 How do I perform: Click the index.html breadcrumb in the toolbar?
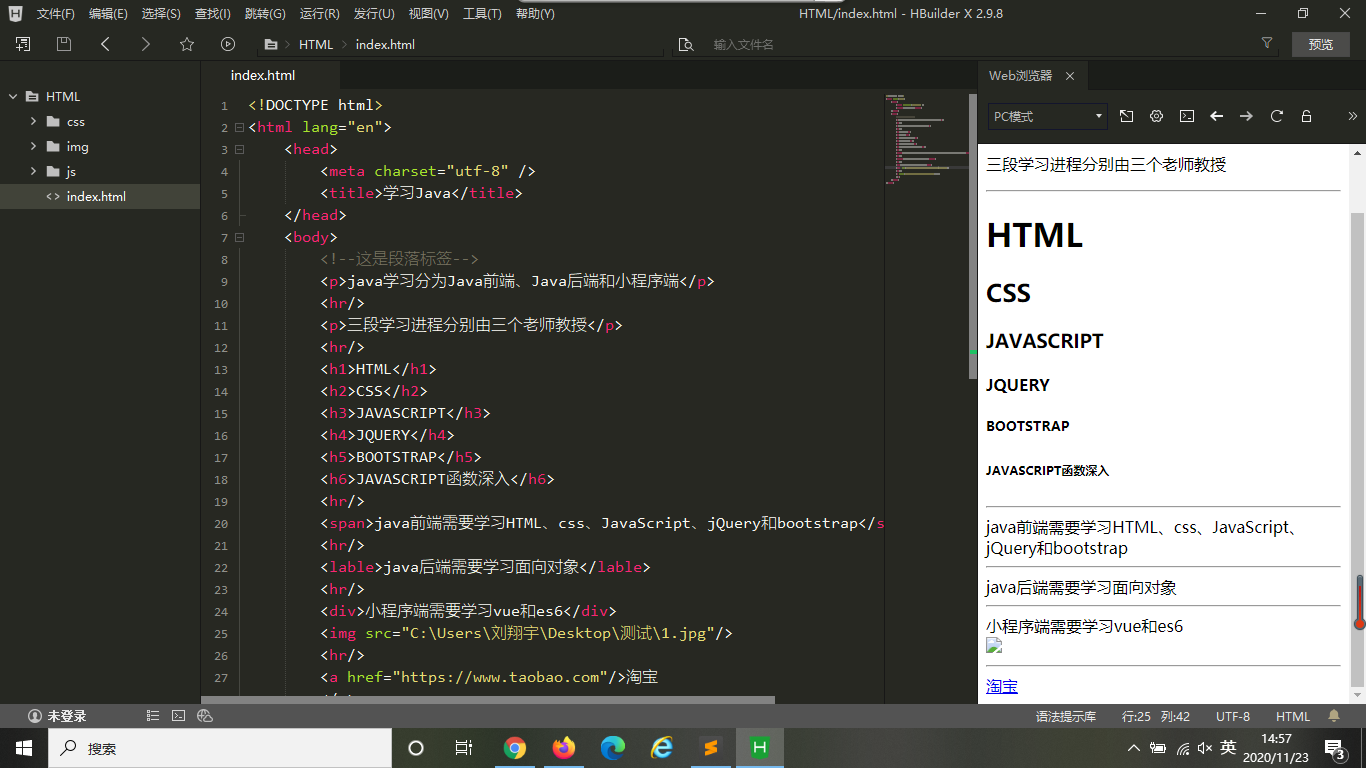[385, 44]
